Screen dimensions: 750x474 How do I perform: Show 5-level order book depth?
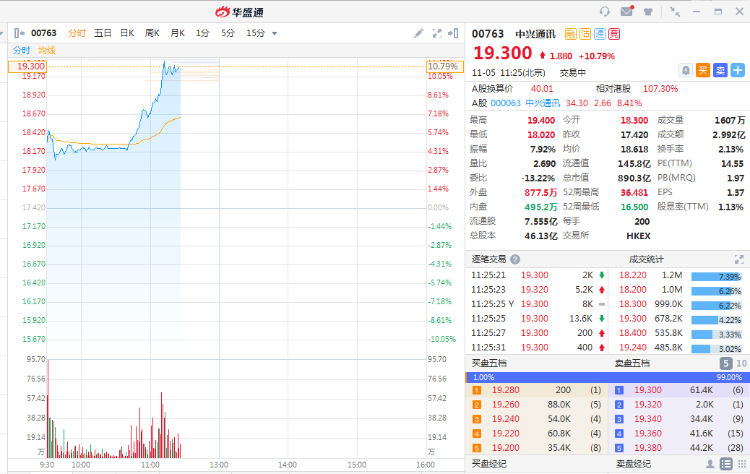pos(726,363)
